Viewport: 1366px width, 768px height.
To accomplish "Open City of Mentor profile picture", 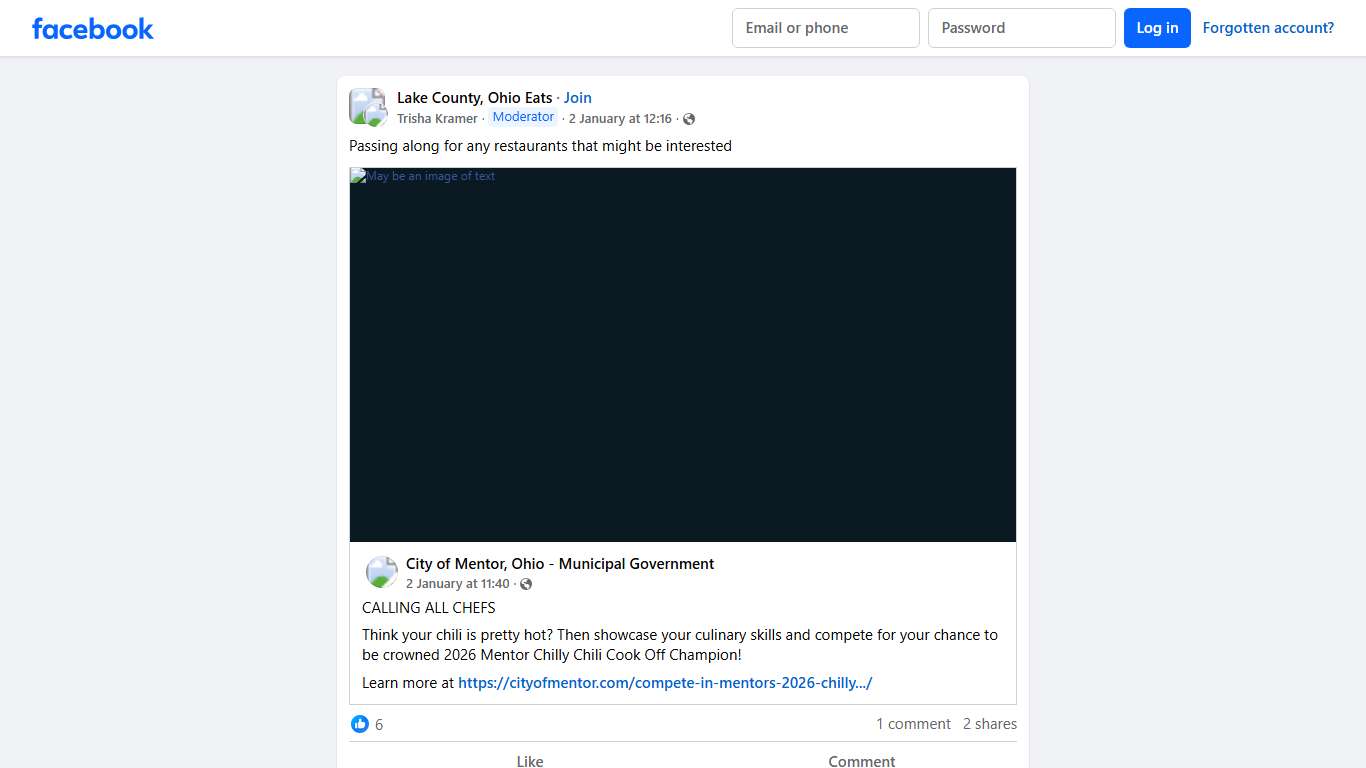I will point(381,573).
